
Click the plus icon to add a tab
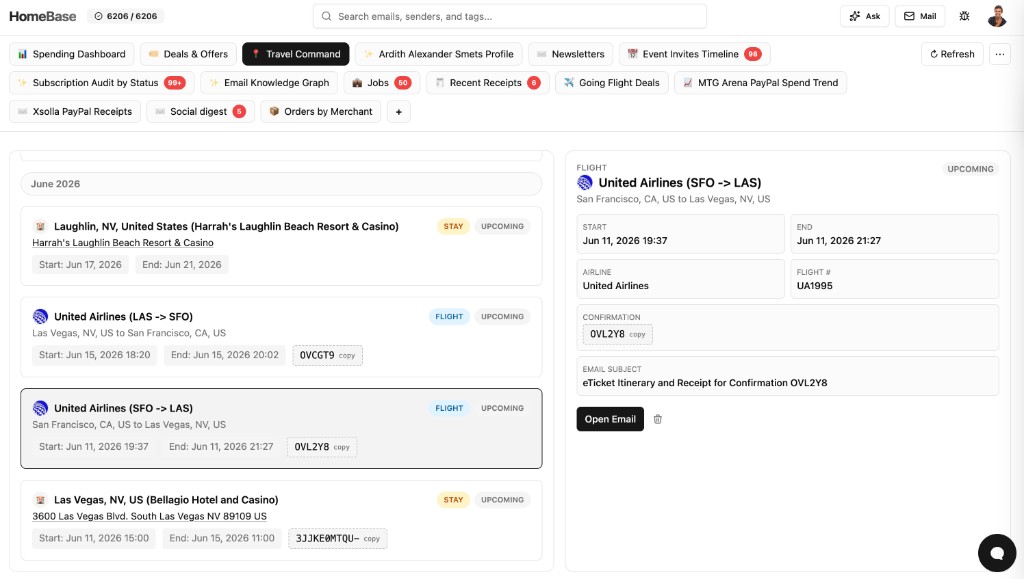coord(399,112)
